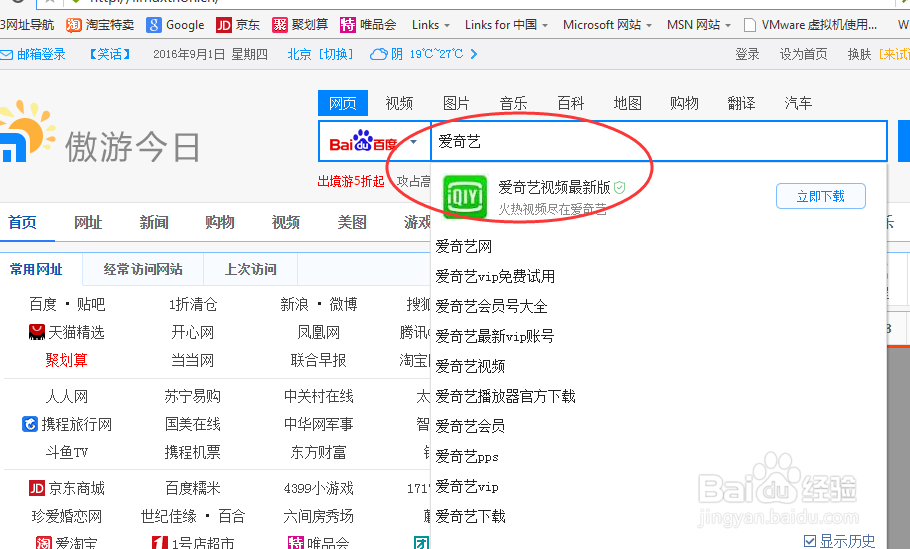The width and height of the screenshot is (910, 549).
Task: Choose suggestion 爱奇艺pps
Action: pos(467,456)
